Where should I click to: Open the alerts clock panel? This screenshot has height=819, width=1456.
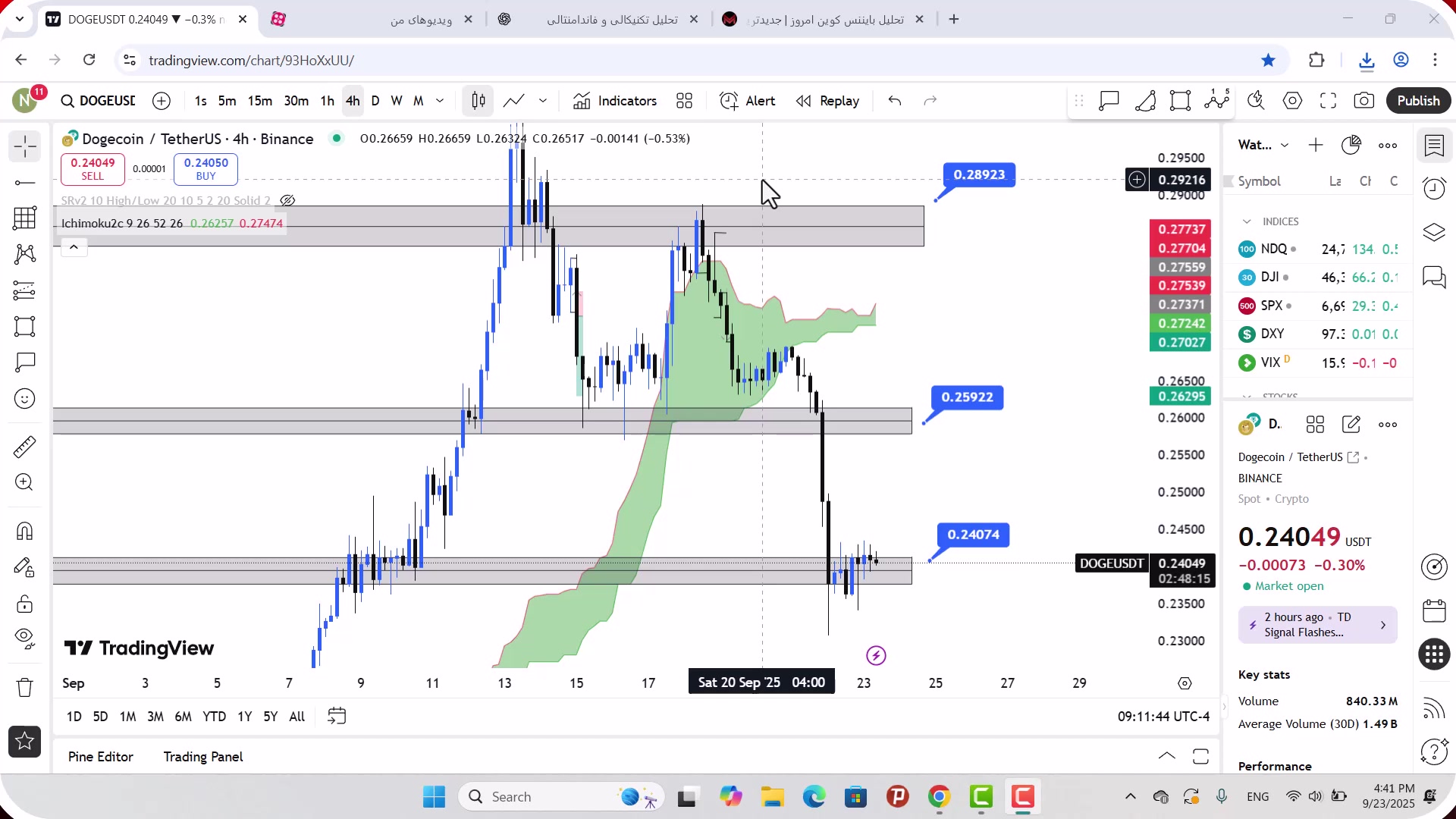pyautogui.click(x=1435, y=188)
